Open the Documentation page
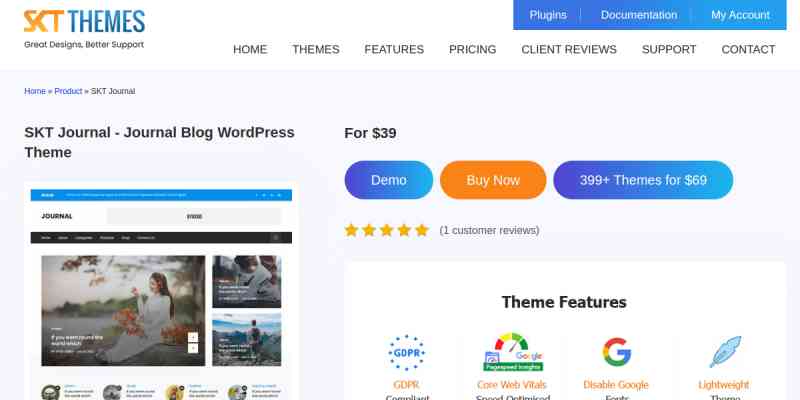The width and height of the screenshot is (800, 400). (638, 15)
